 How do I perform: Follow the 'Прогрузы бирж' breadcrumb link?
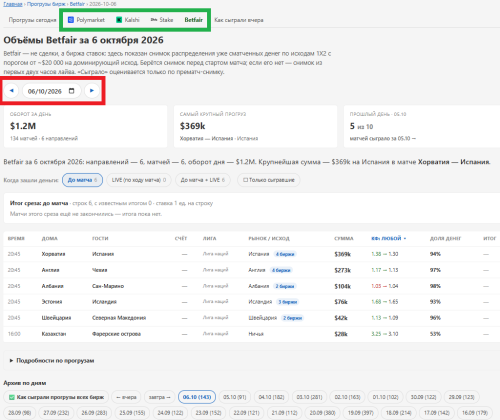47,4
